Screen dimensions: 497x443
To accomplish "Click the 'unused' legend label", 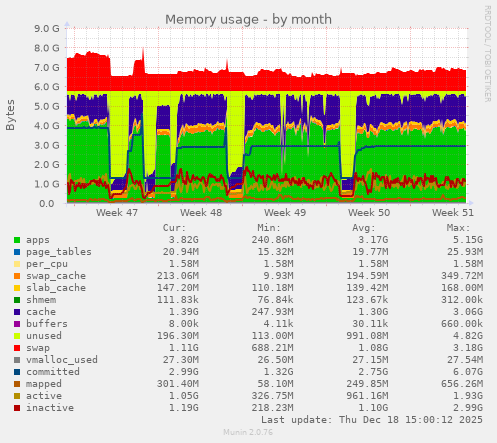I will (x=44, y=336).
